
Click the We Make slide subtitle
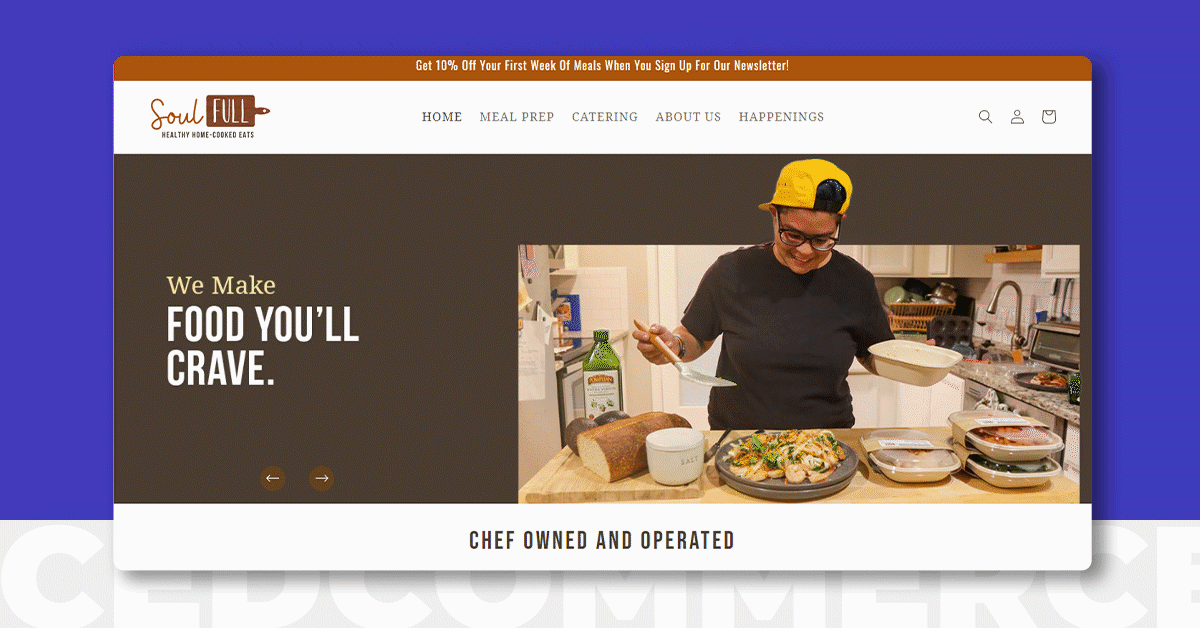pyautogui.click(x=221, y=285)
